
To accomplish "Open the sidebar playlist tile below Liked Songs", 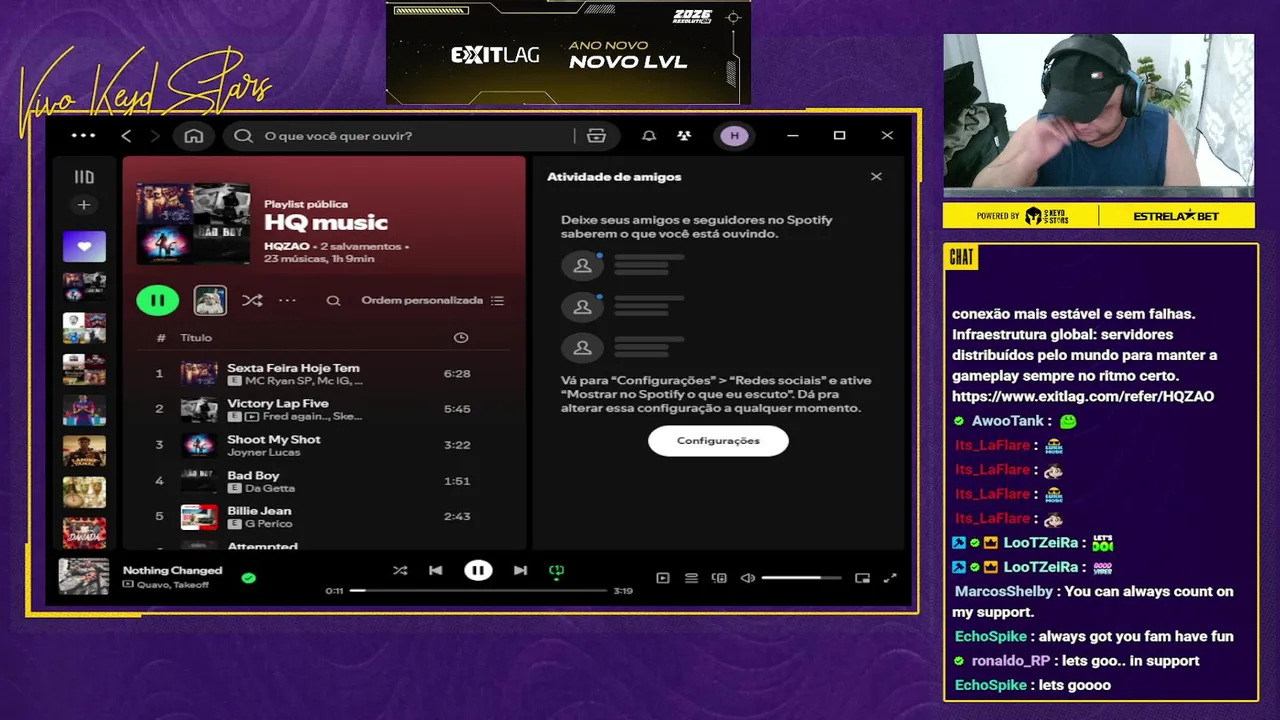I will pos(84,288).
